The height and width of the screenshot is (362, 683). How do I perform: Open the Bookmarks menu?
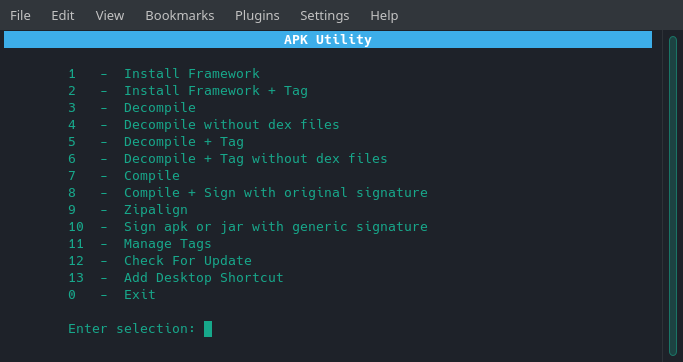[179, 15]
